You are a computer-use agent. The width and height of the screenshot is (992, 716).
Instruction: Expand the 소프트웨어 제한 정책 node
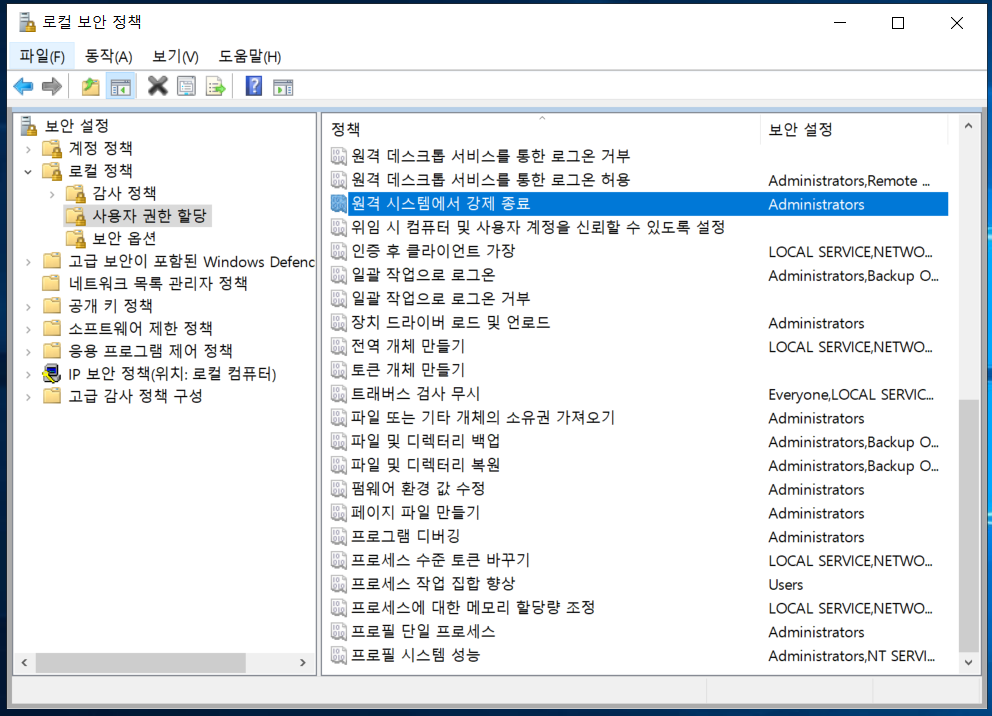point(28,329)
